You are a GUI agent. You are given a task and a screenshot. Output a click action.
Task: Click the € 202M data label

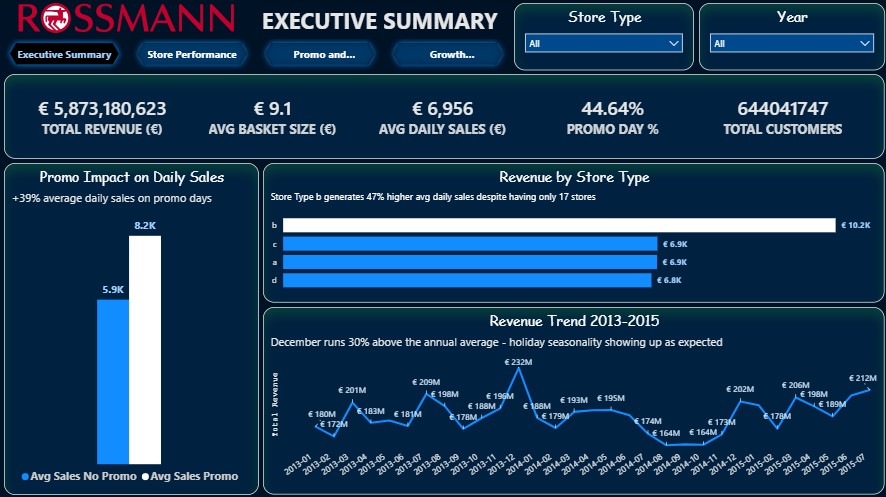(740, 389)
